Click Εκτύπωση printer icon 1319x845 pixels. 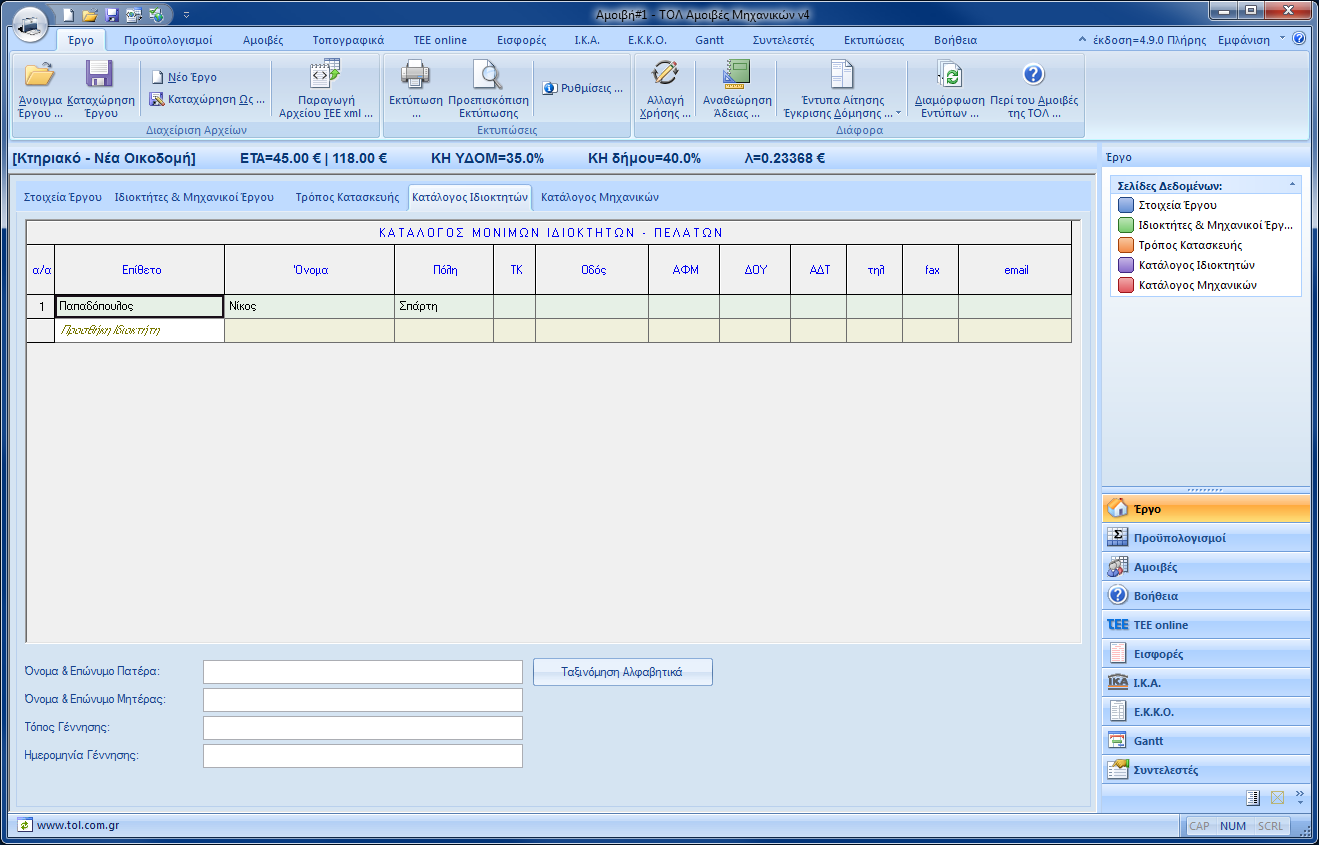coord(415,74)
